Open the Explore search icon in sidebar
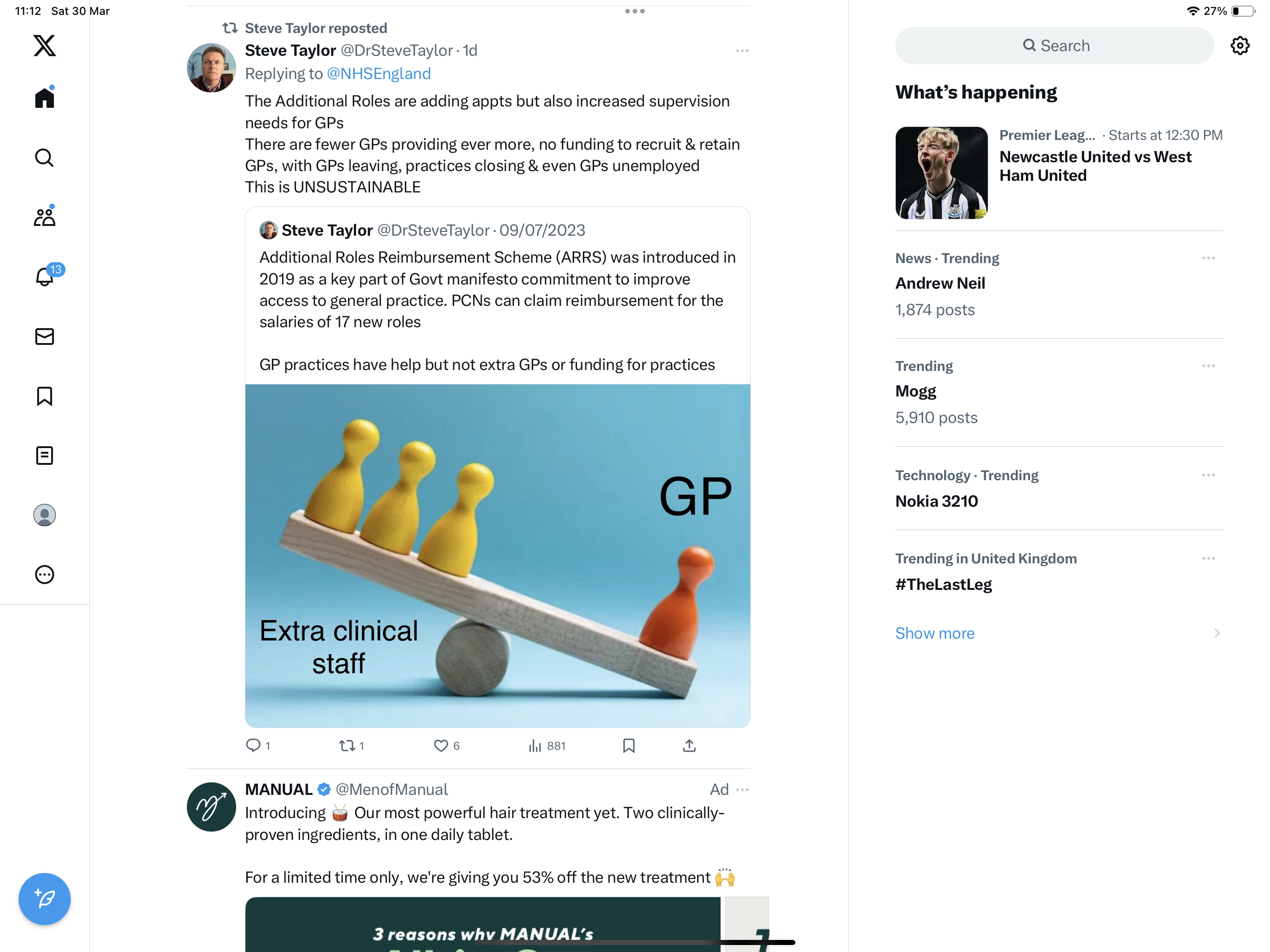The image size is (1270, 952). pyautogui.click(x=44, y=157)
